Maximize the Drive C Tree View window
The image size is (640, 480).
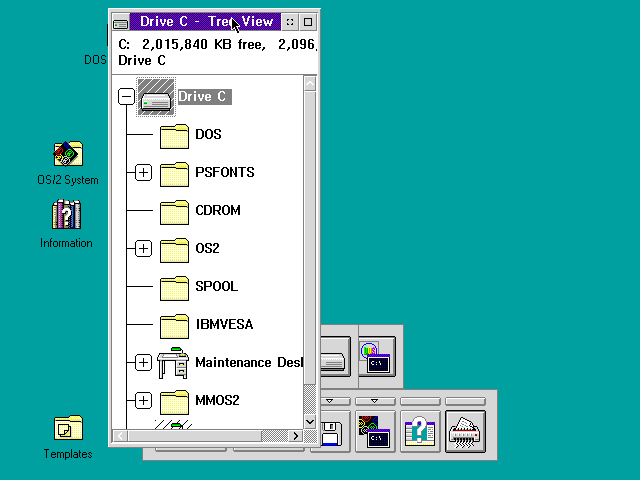308,22
